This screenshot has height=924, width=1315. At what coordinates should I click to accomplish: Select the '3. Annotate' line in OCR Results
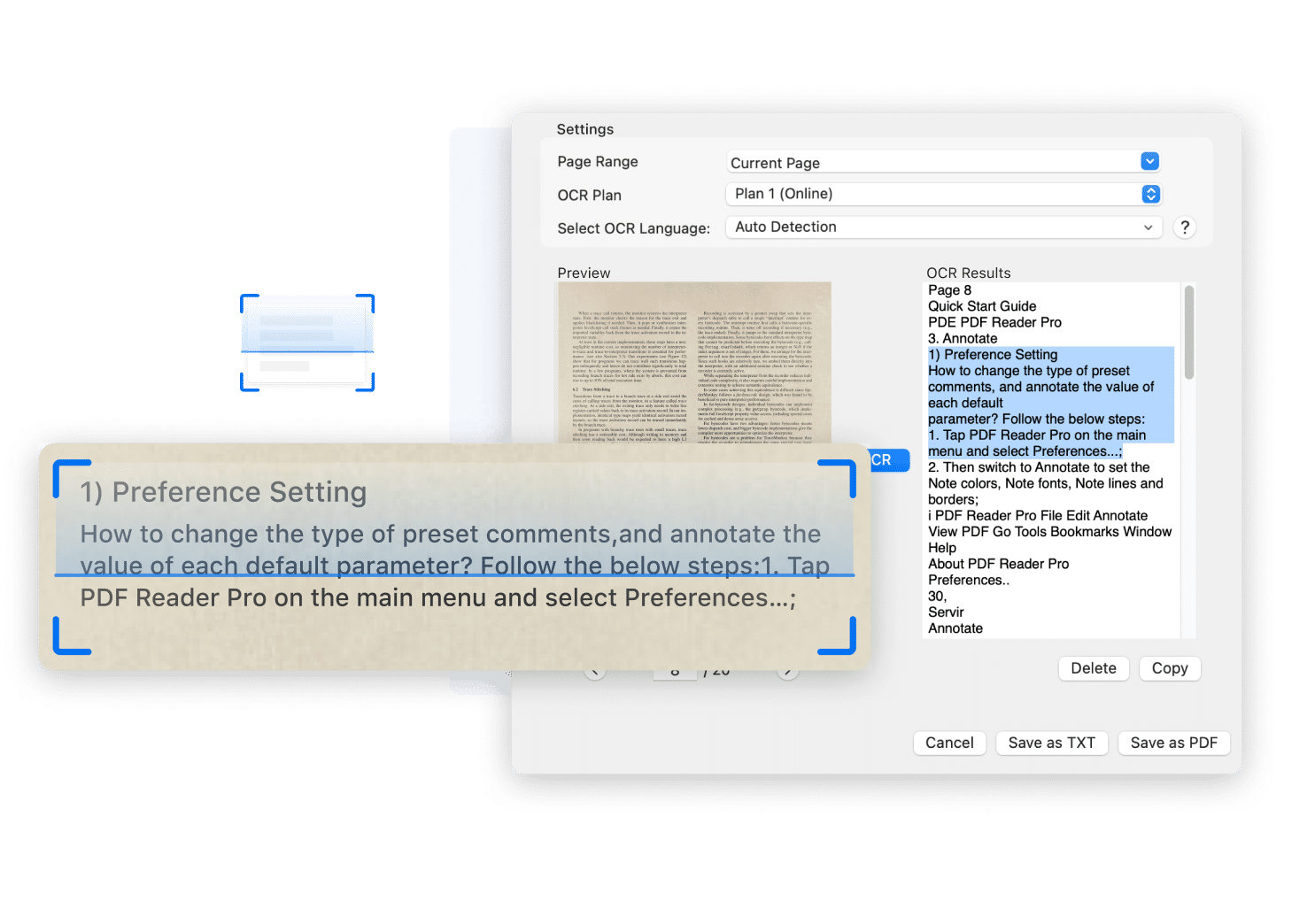click(x=963, y=338)
